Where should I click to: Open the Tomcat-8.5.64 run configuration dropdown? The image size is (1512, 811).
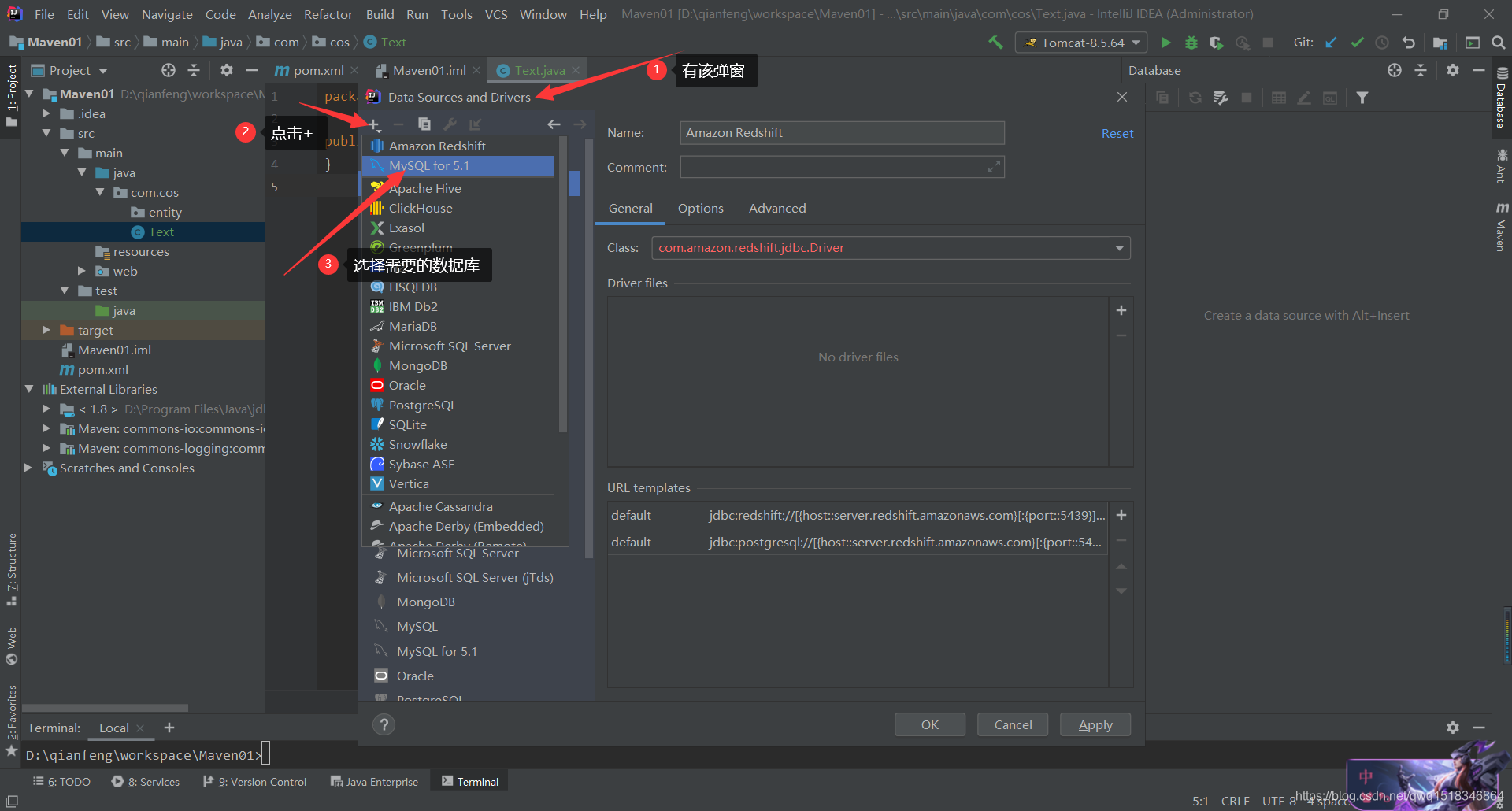(x=1081, y=43)
